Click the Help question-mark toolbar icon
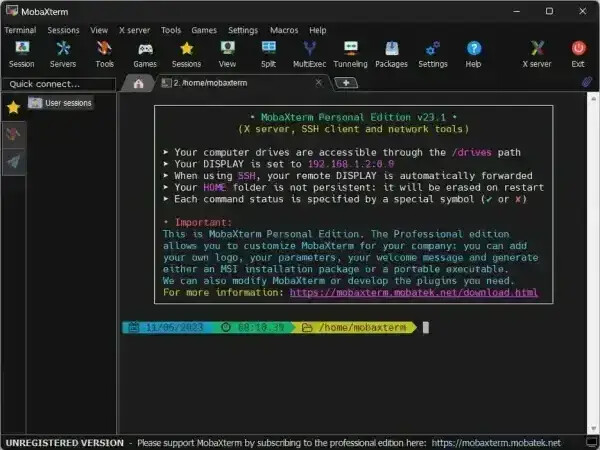 point(474,54)
